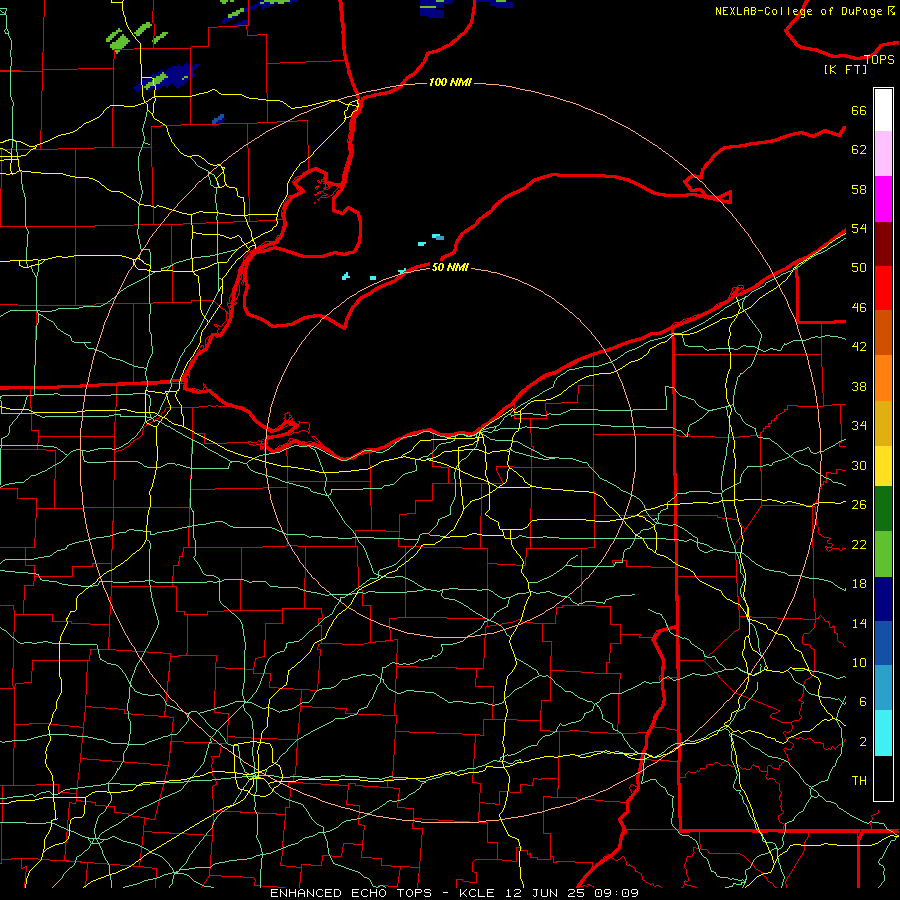Click the orange 38 kft legend swatch
Viewport: 900px width, 900px height.
point(883,378)
